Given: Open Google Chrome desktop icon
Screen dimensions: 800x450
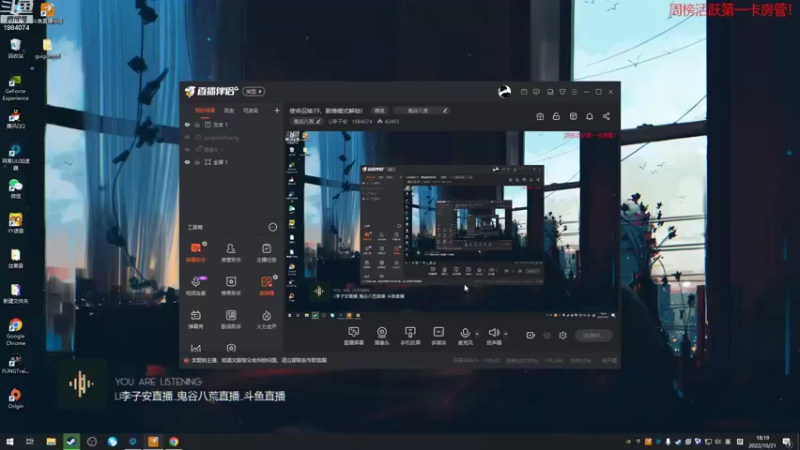Looking at the screenshot, I should click(x=15, y=332).
